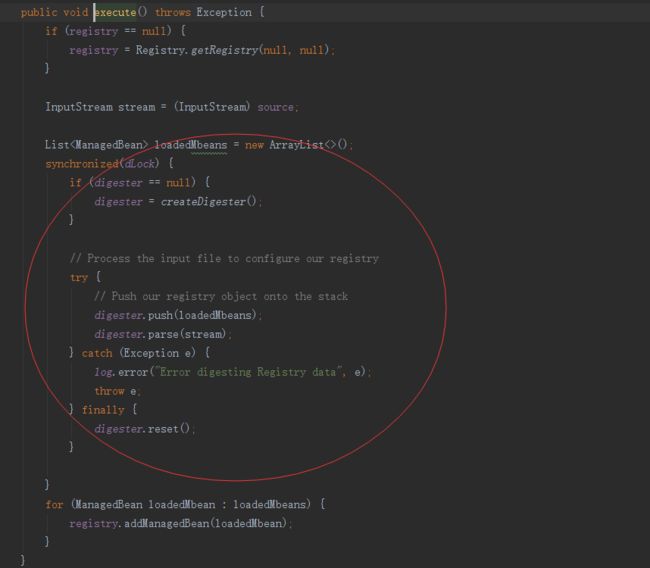Image resolution: width=650 pixels, height=568 pixels.
Task: Click the 'finally' keyword
Action: click(103, 410)
